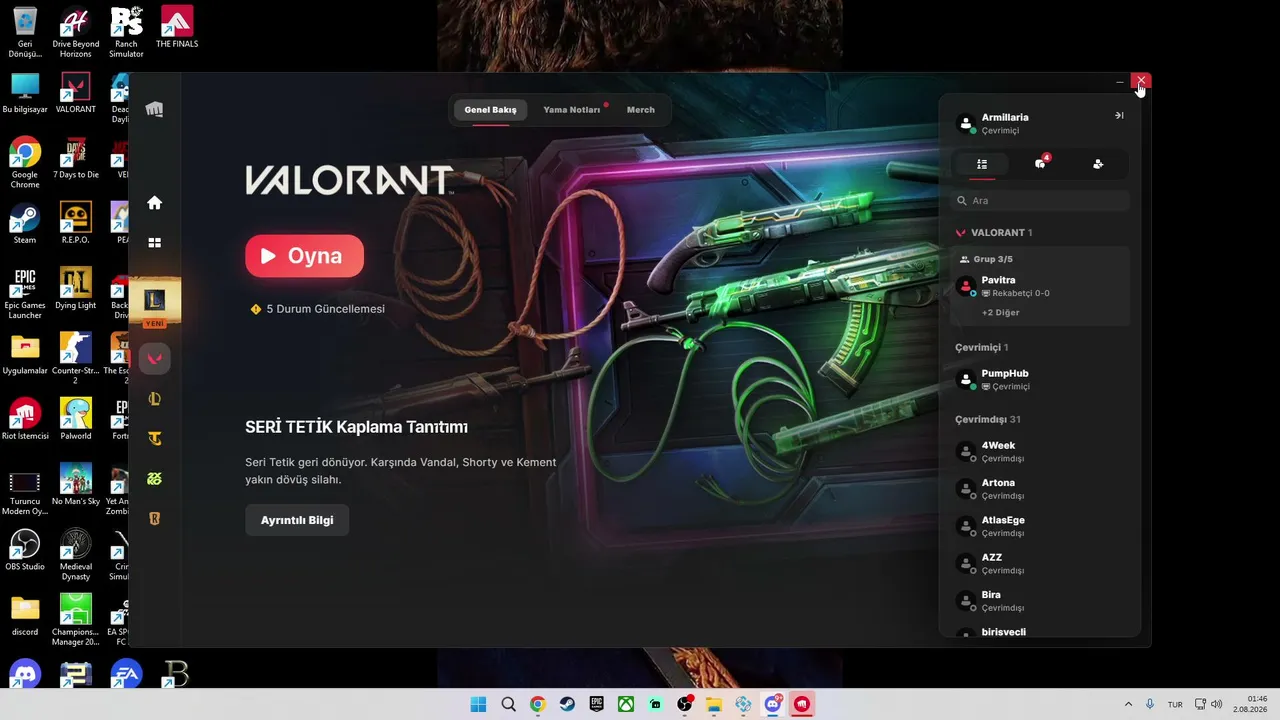Select offline friend AtlasEge

(1040, 526)
